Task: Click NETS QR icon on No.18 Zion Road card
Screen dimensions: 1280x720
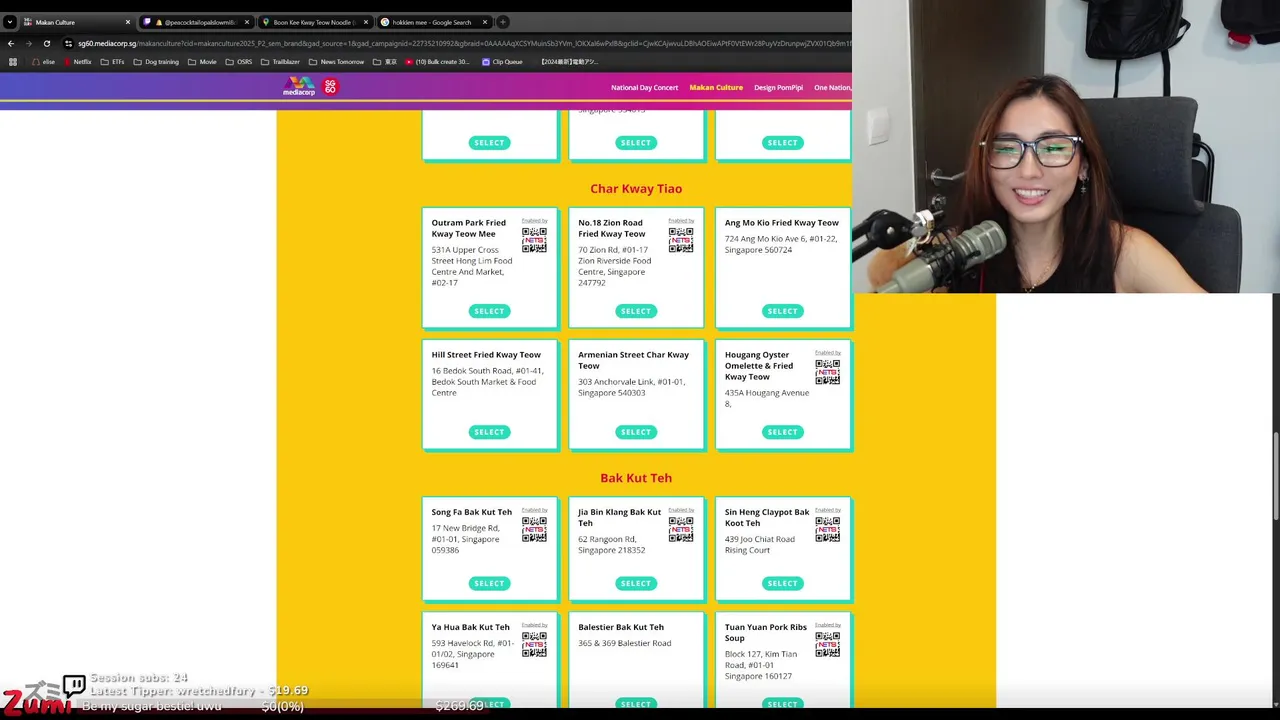Action: (681, 240)
